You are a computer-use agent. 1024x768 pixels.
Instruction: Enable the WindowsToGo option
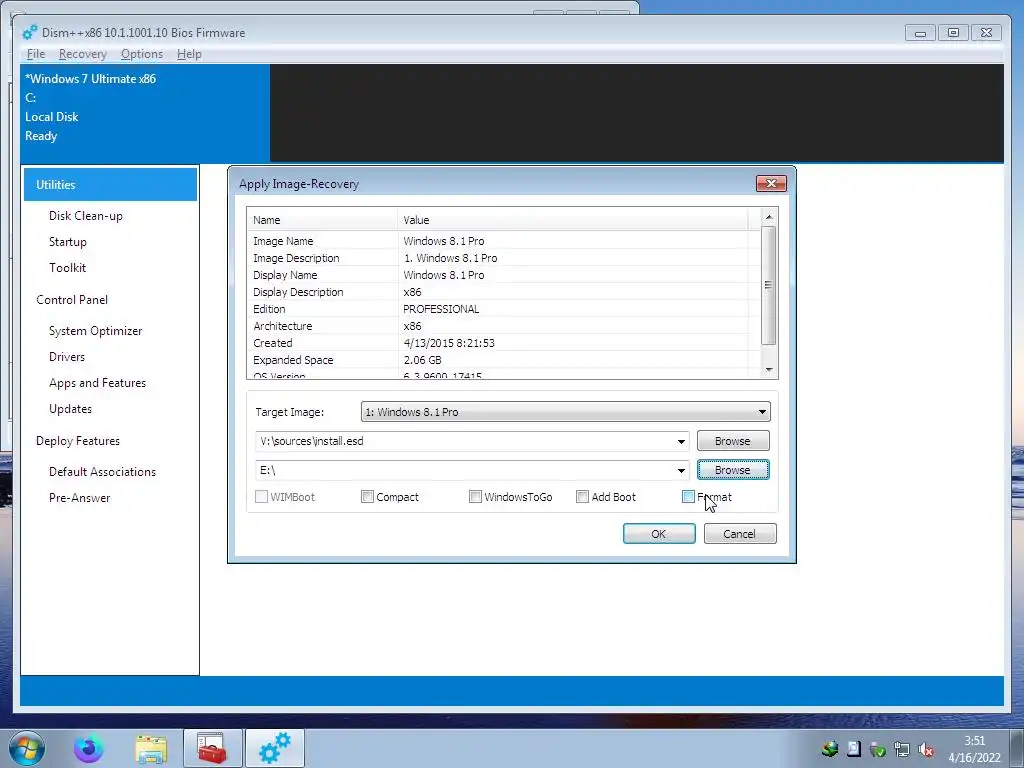[475, 497]
